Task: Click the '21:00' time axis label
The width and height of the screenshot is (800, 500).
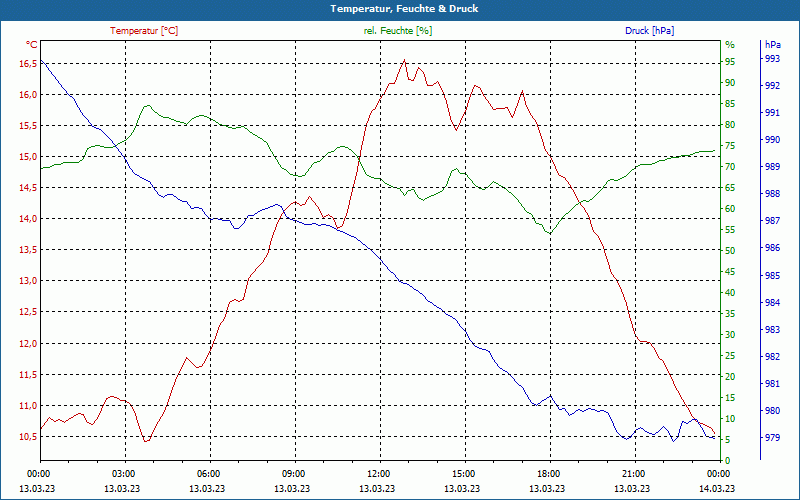Action: [x=633, y=474]
